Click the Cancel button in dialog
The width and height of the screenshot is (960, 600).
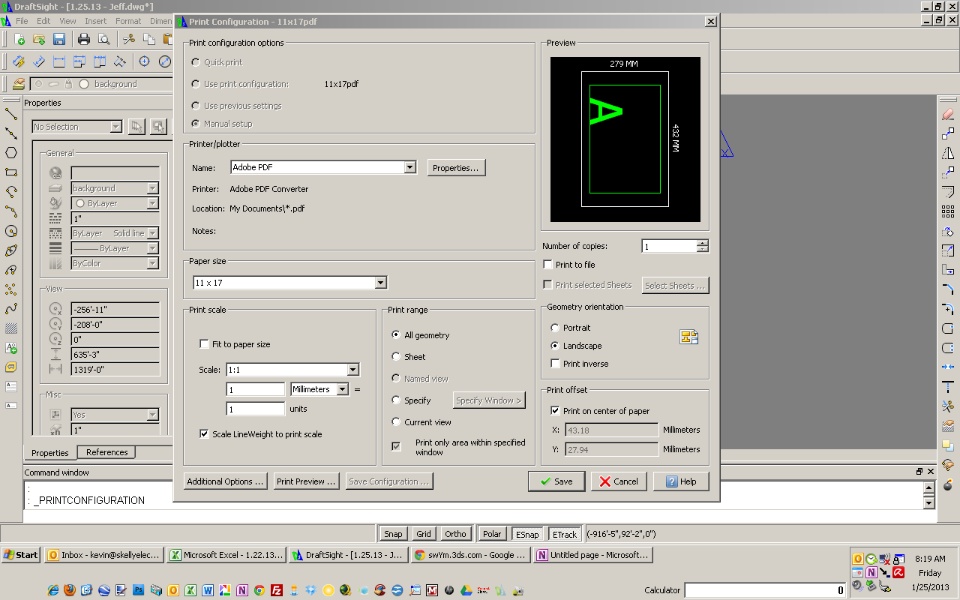619,481
